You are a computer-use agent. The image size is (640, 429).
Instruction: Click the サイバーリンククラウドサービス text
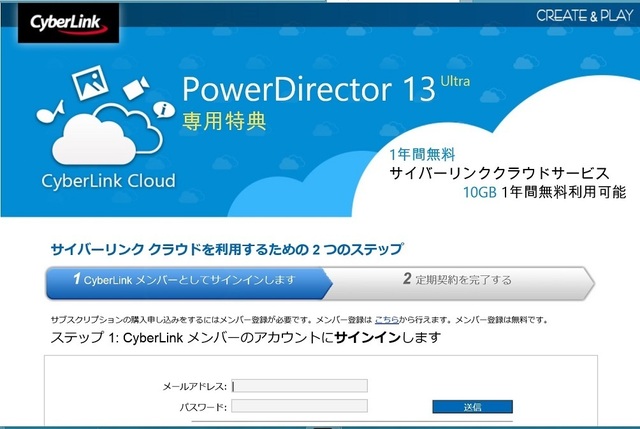(500, 173)
